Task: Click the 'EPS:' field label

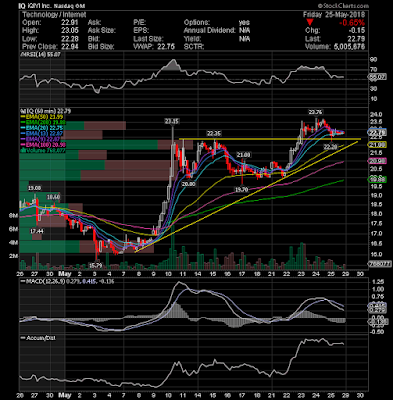Action: (140, 31)
